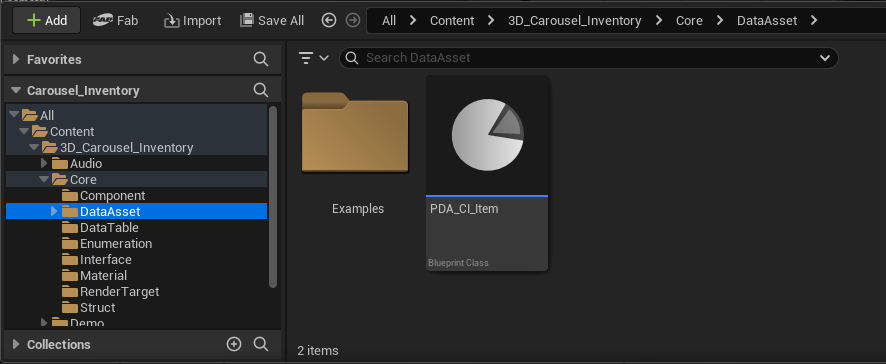This screenshot has height=364, width=886.
Task: Search in Favorites magnifier icon
Action: click(260, 59)
